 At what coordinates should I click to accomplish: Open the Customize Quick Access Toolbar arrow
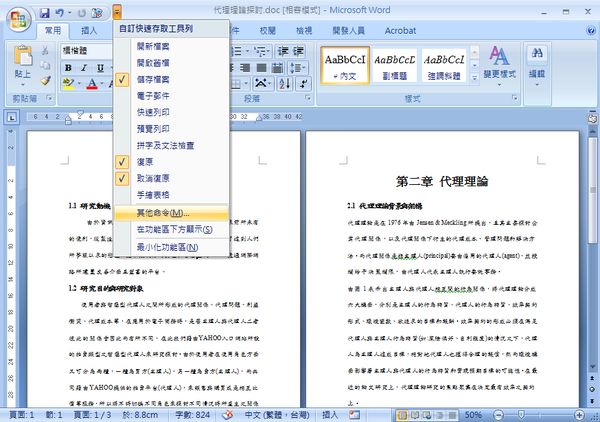[117, 13]
